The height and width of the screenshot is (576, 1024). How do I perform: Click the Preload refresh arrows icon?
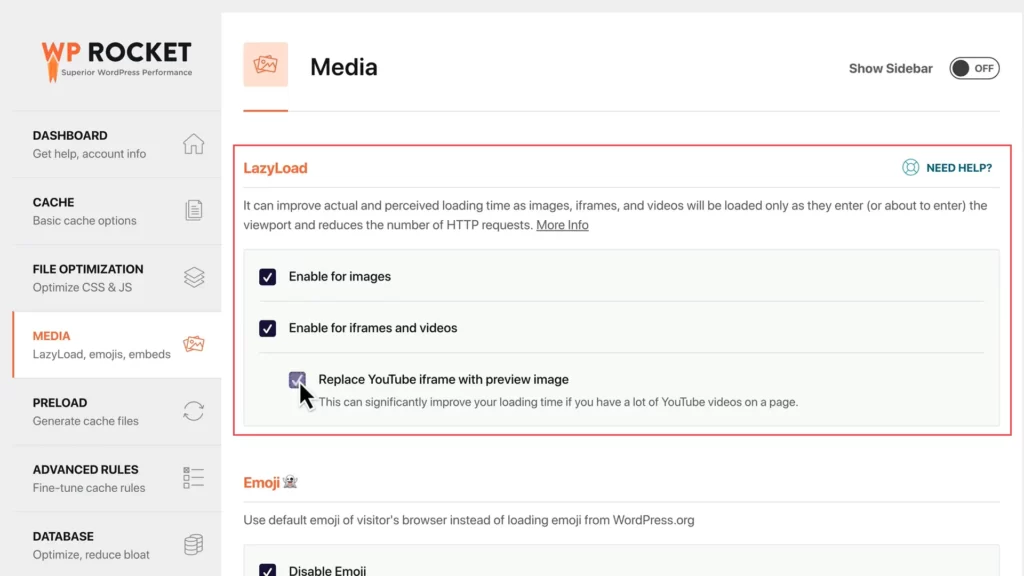(x=193, y=411)
